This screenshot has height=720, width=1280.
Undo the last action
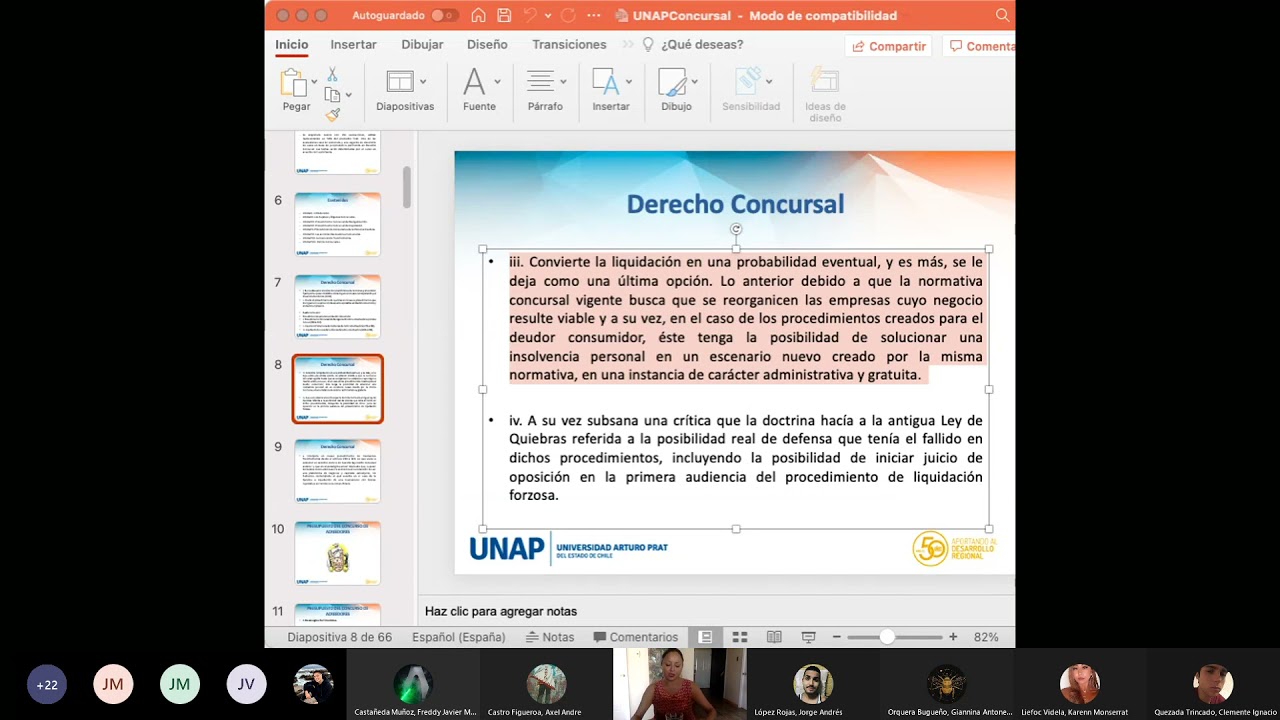[529, 15]
